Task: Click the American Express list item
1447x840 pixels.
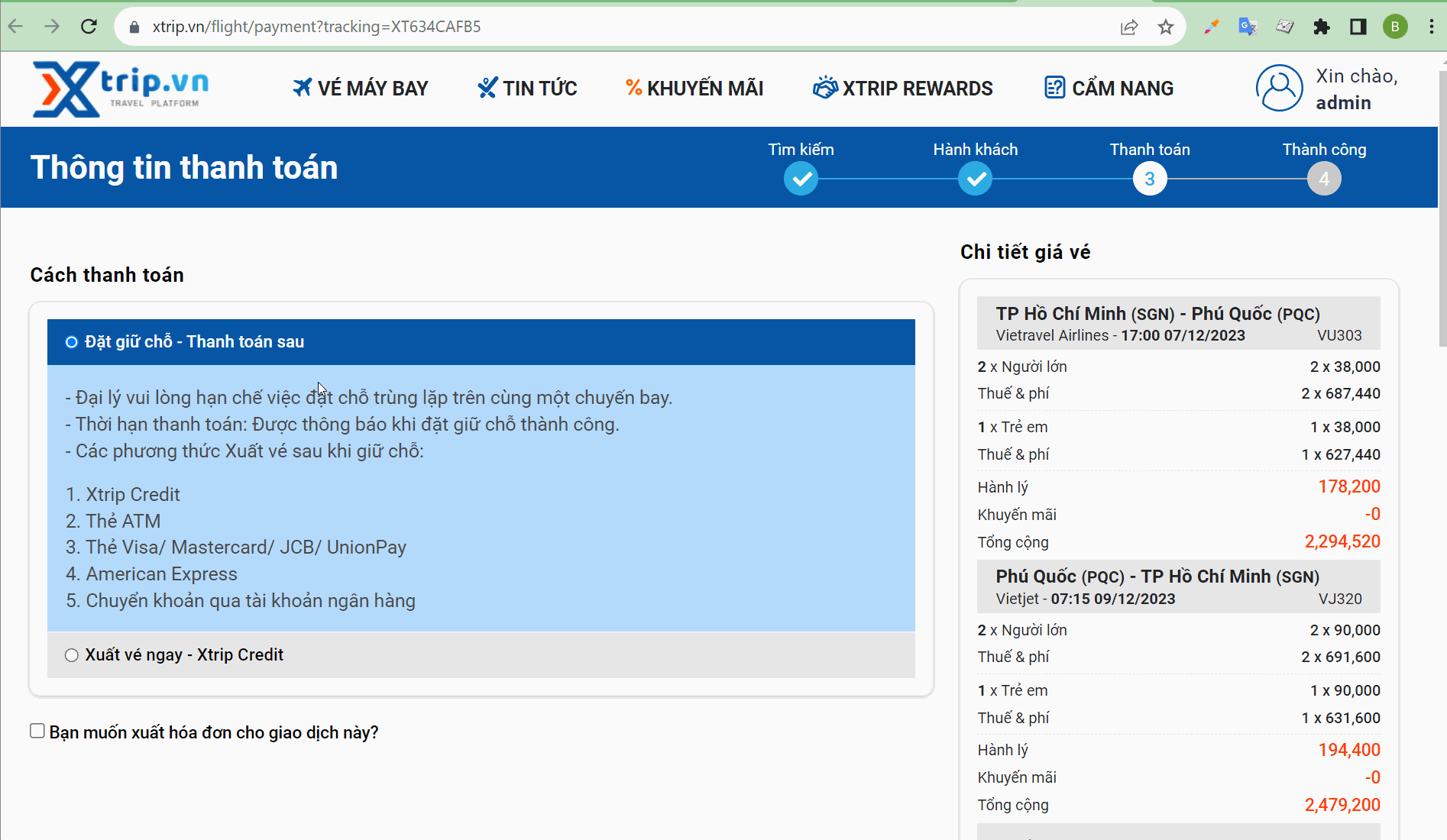Action: click(x=151, y=574)
